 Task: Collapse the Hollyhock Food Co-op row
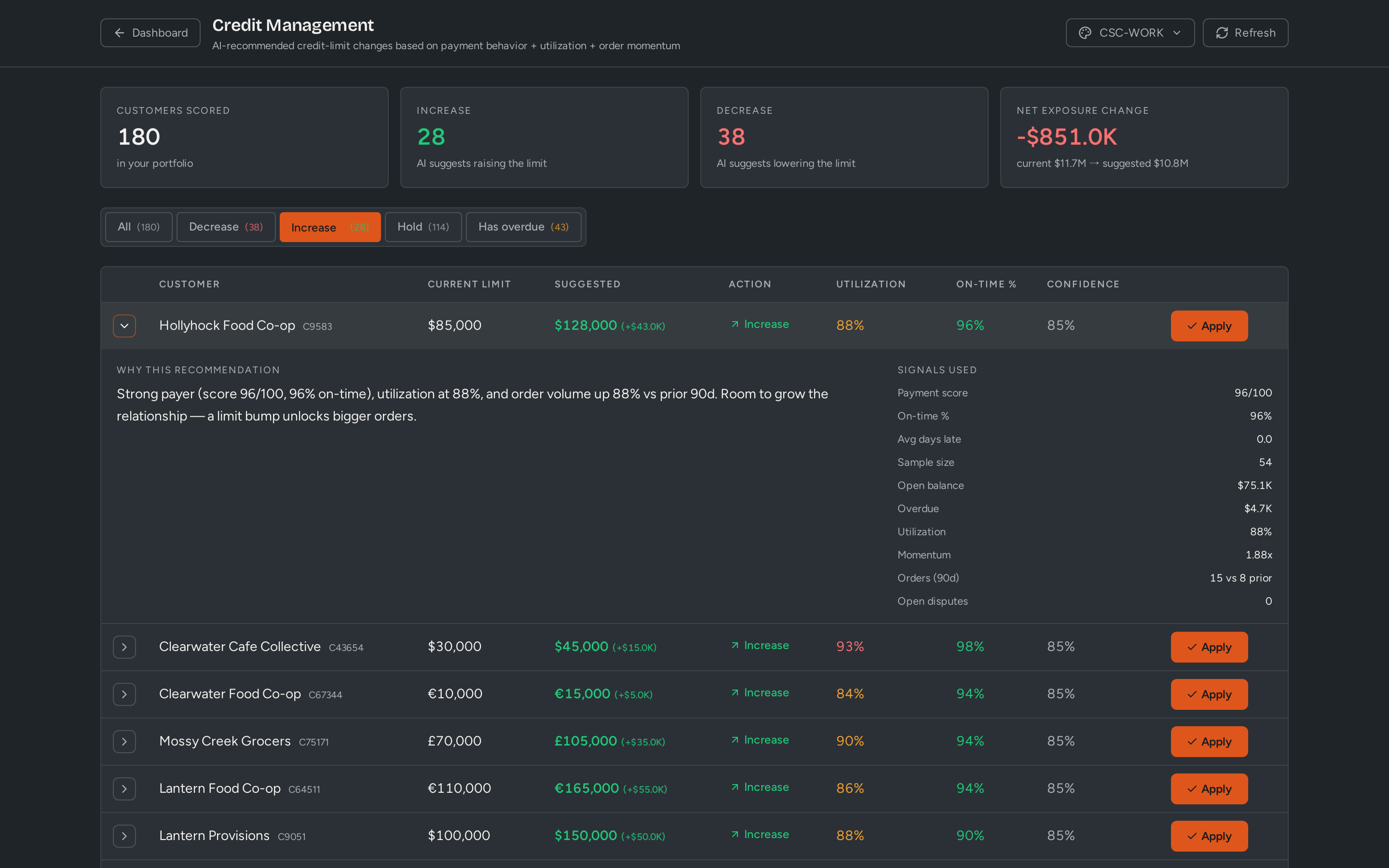[124, 326]
